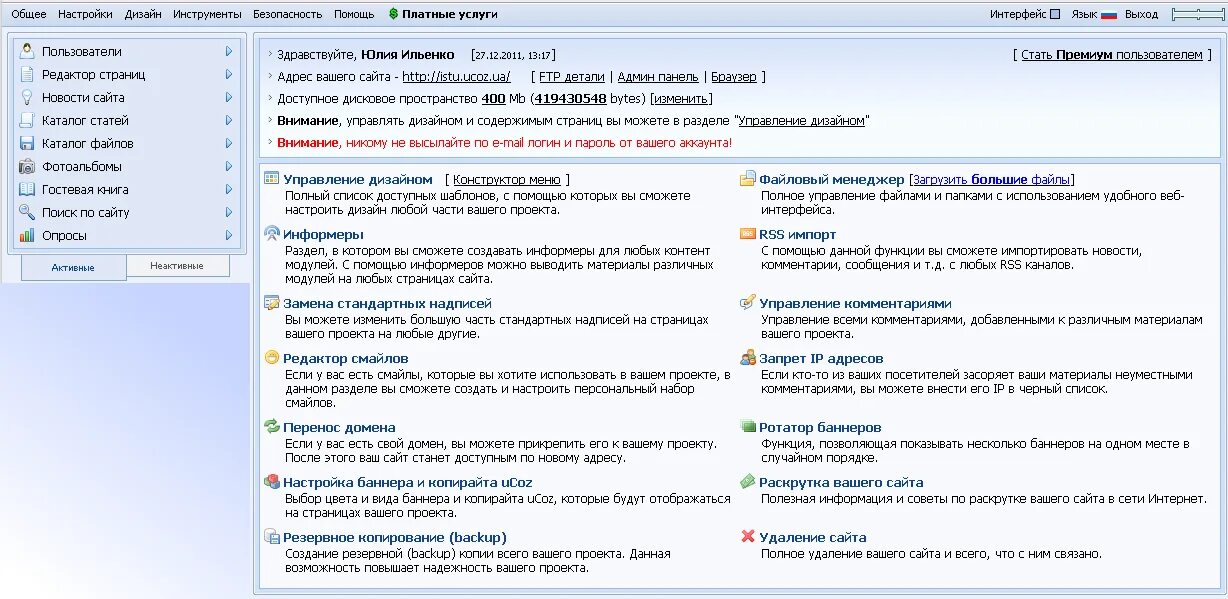Click the red X Удаление сайта icon
This screenshot has height=599, width=1228.
[747, 536]
